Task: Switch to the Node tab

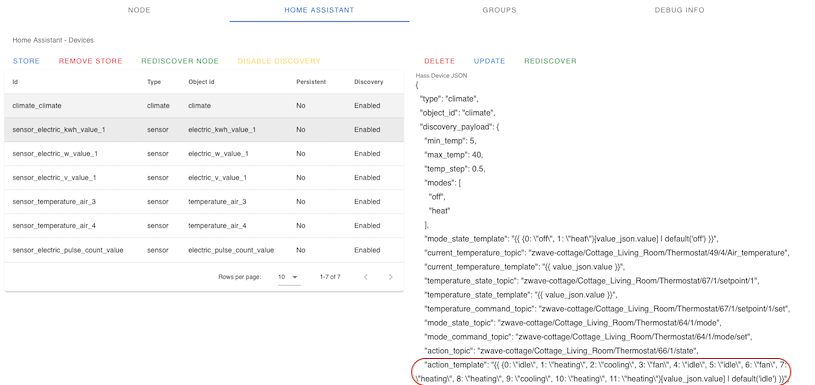Action: (x=139, y=10)
